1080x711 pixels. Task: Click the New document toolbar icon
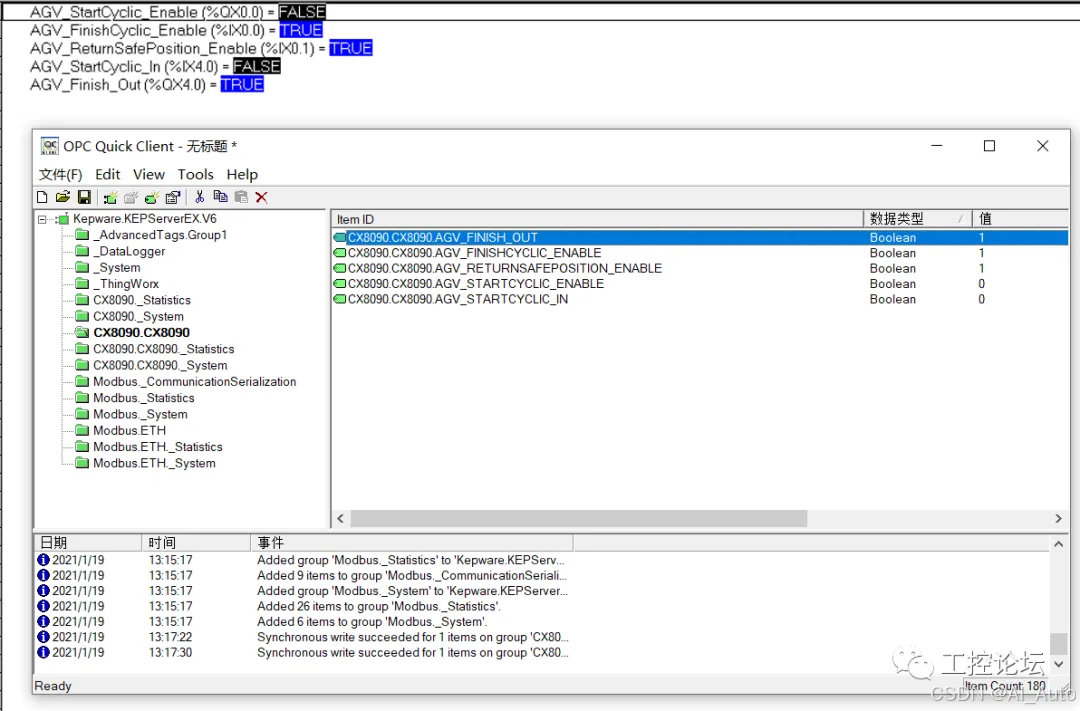click(42, 197)
